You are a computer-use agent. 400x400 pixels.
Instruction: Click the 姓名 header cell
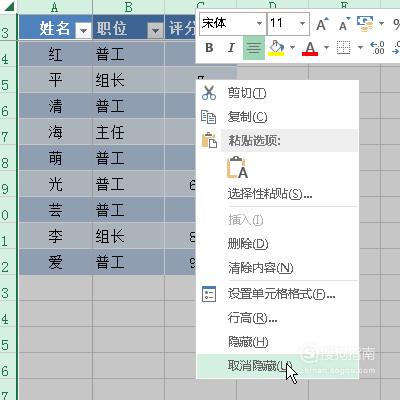[55, 27]
